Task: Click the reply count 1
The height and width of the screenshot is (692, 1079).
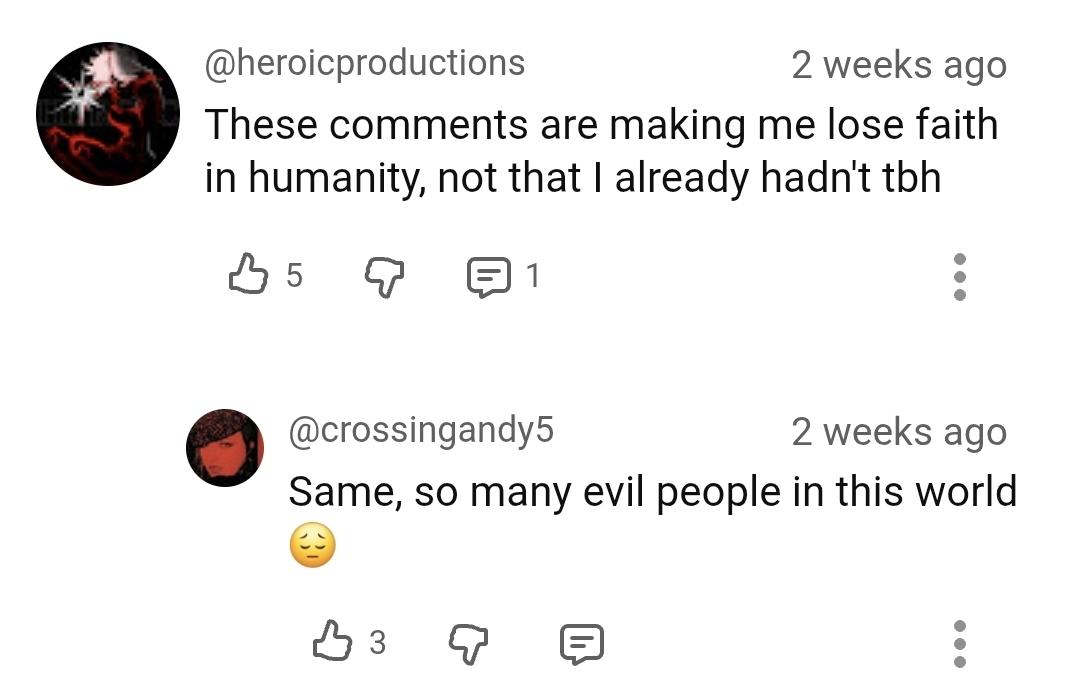Action: 533,275
